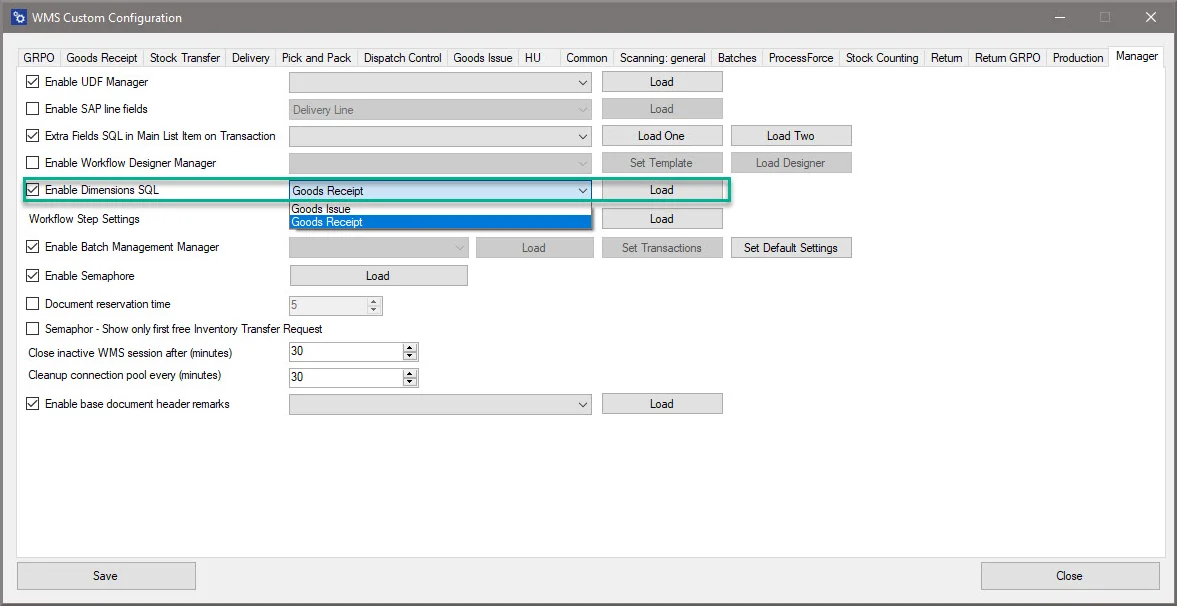Open the base document header remarks dropdown
This screenshot has width=1177, height=606.
point(441,404)
